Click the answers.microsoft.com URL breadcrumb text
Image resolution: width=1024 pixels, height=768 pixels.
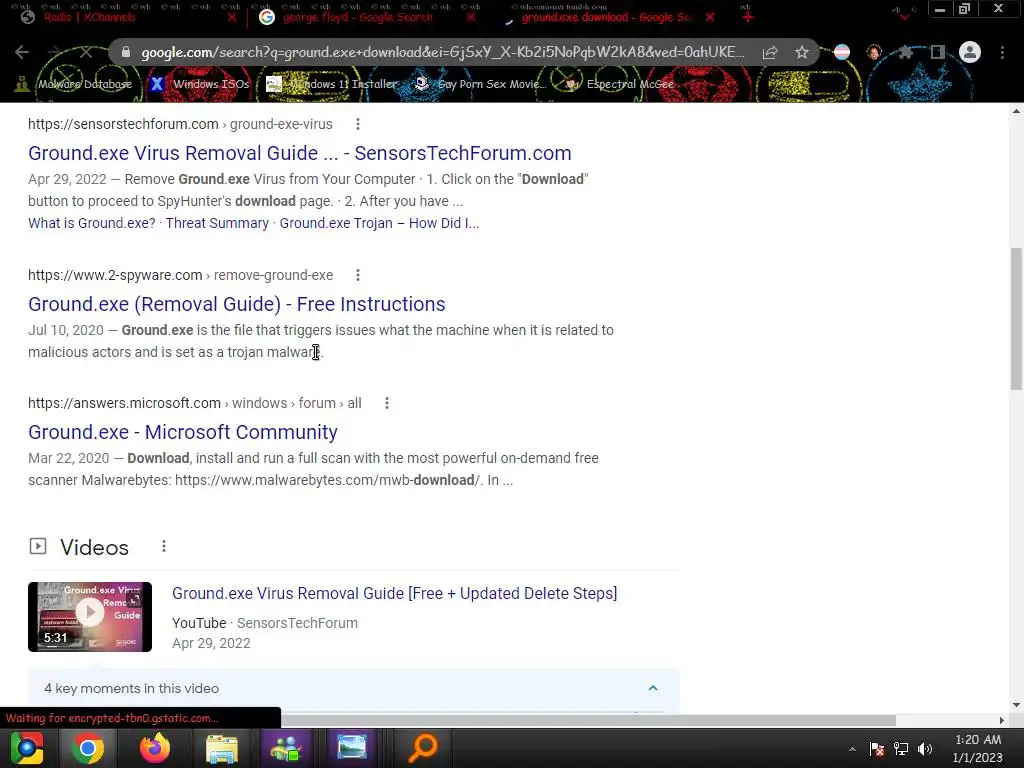195,403
